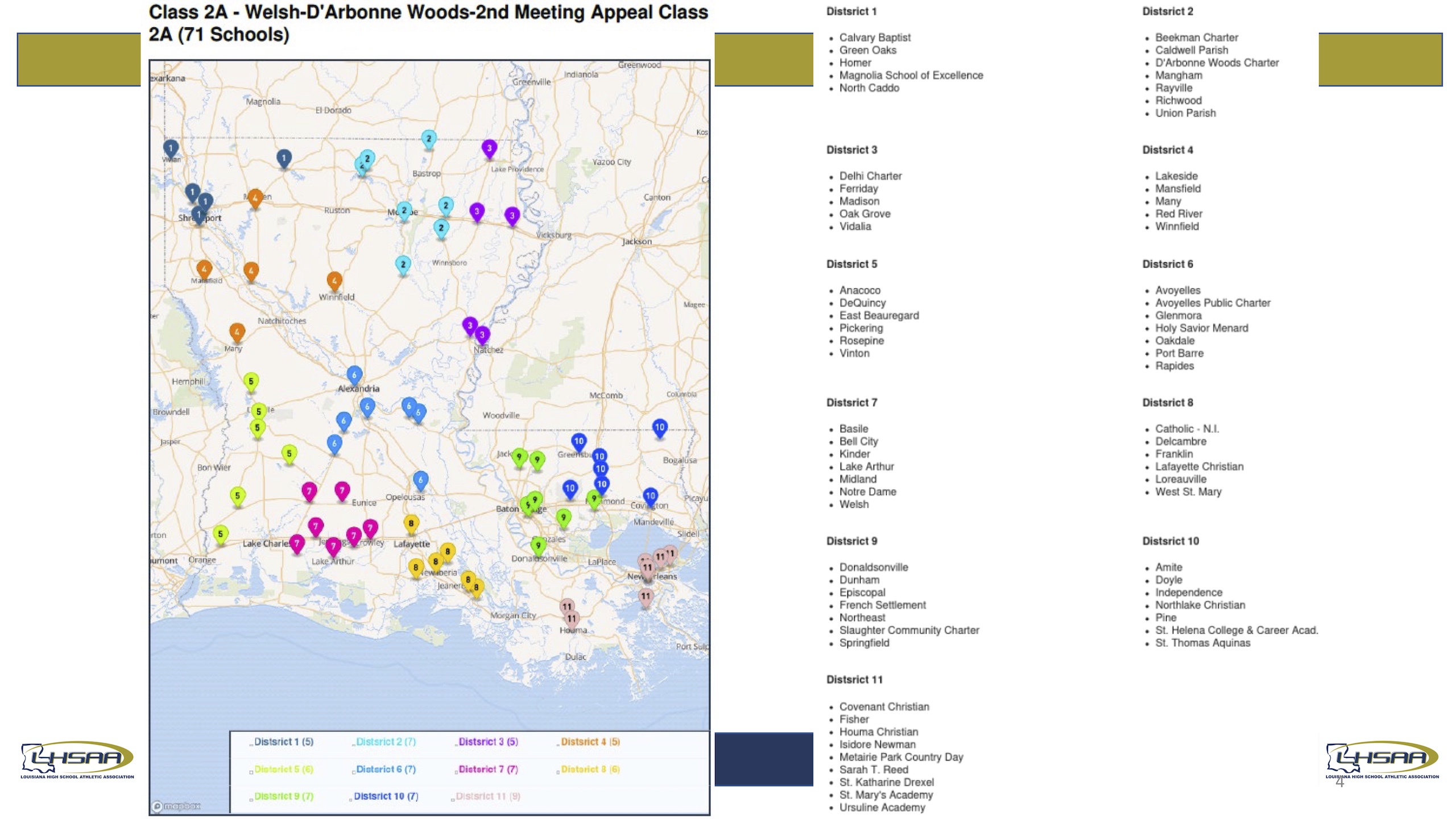Click the Class 2A slide title

coord(428,23)
